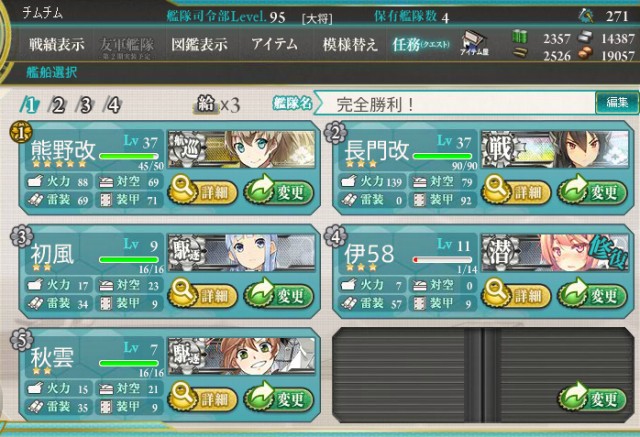
Task: Click 変更 in the empty sixth slot
Action: [x=593, y=399]
